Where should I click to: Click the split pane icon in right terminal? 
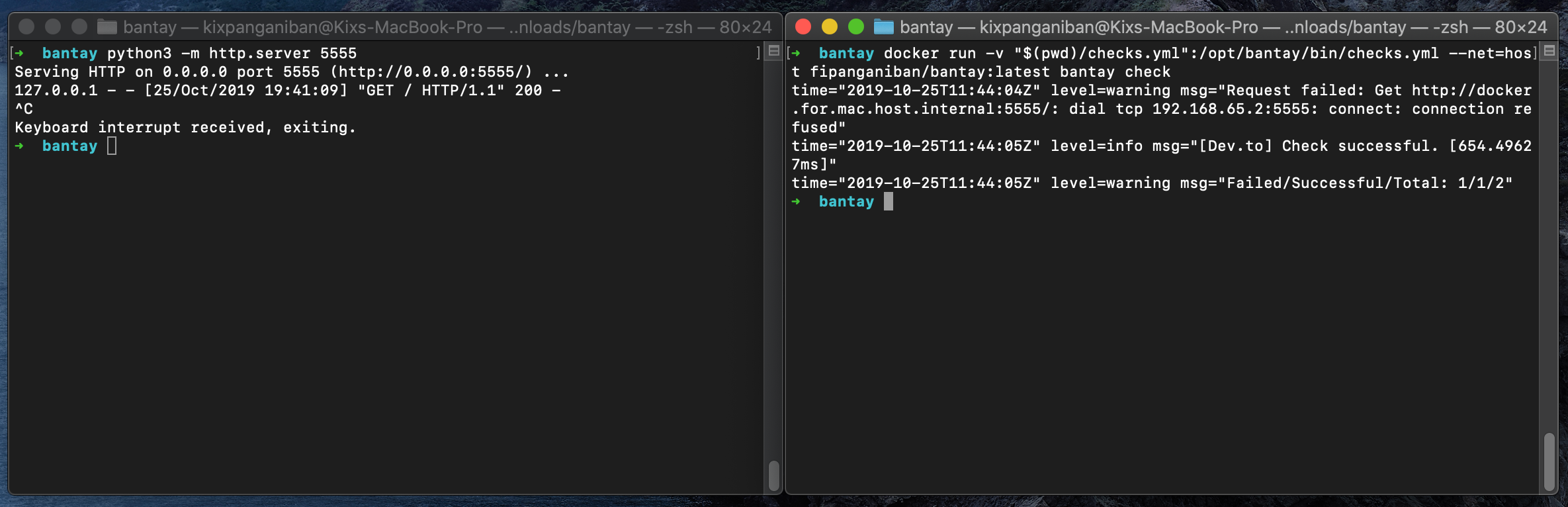tap(1549, 51)
